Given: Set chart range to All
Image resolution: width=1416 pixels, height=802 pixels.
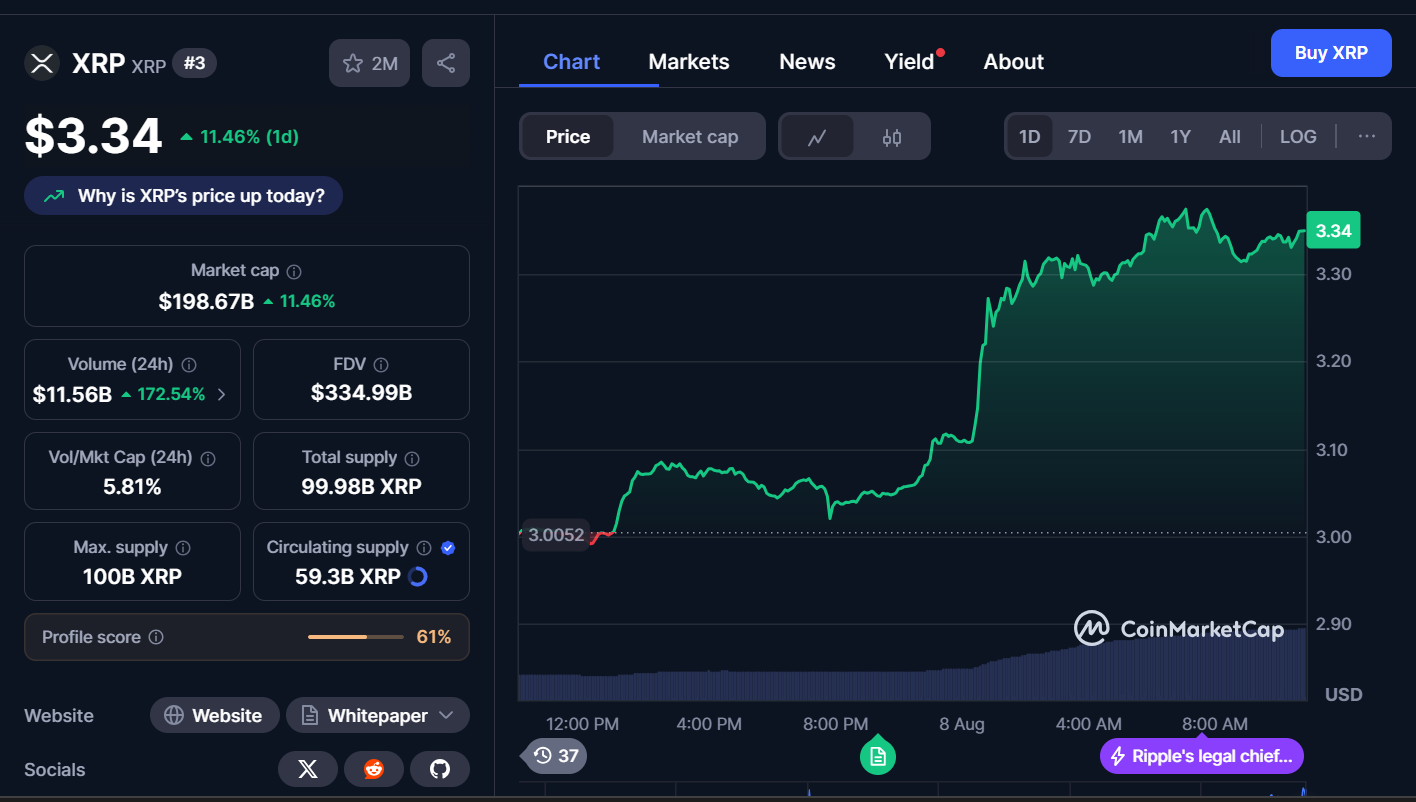Looking at the screenshot, I should (x=1230, y=137).
